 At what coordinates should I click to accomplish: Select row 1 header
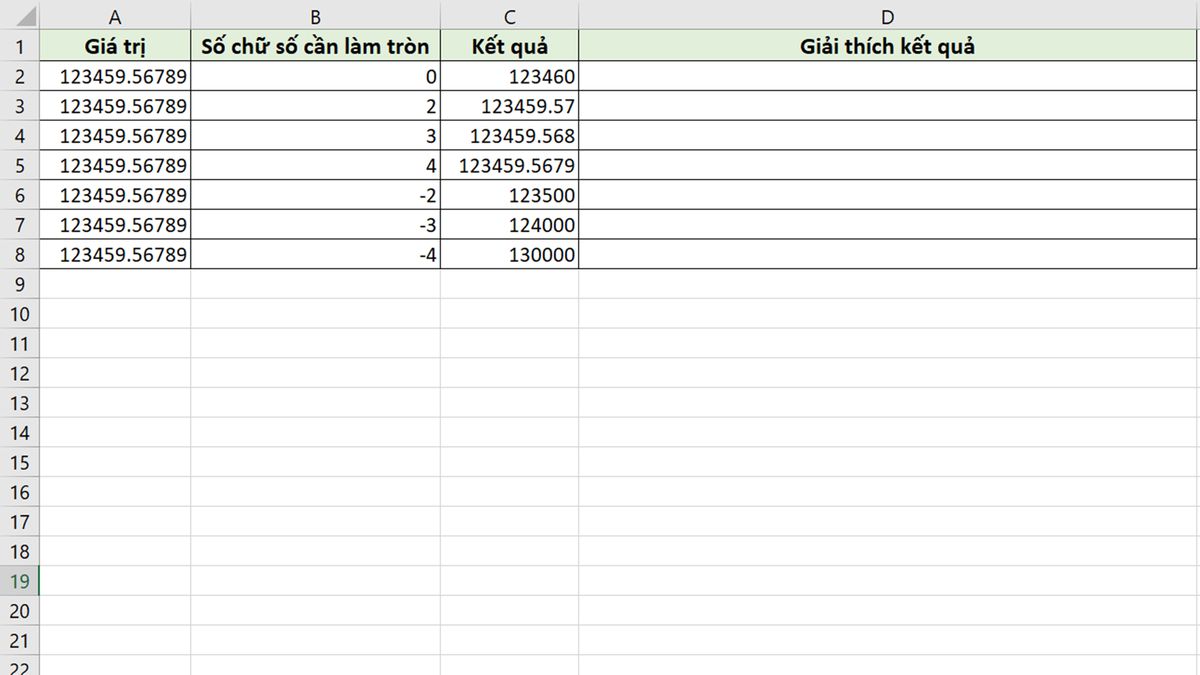pyautogui.click(x=20, y=46)
